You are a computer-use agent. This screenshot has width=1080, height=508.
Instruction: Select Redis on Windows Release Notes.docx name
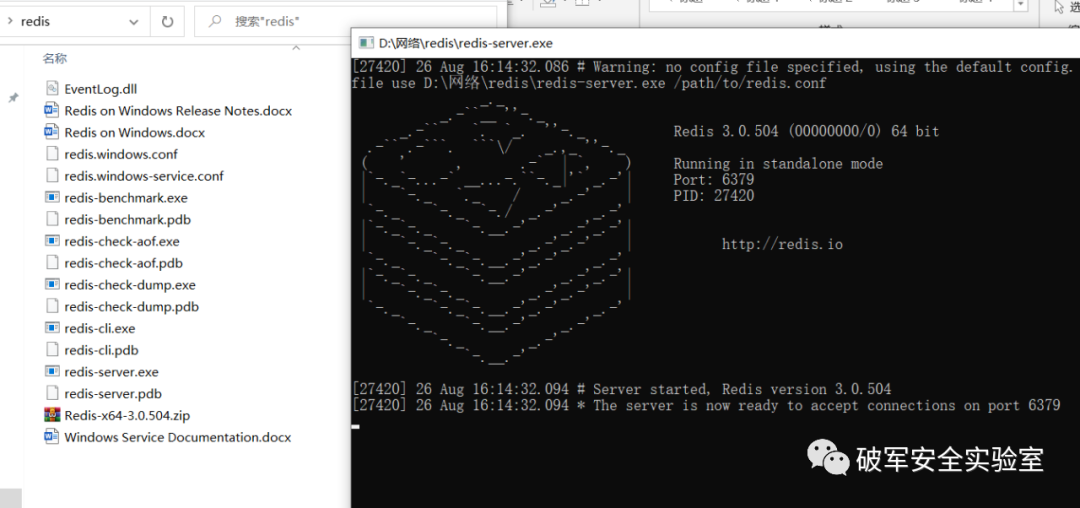pos(178,111)
